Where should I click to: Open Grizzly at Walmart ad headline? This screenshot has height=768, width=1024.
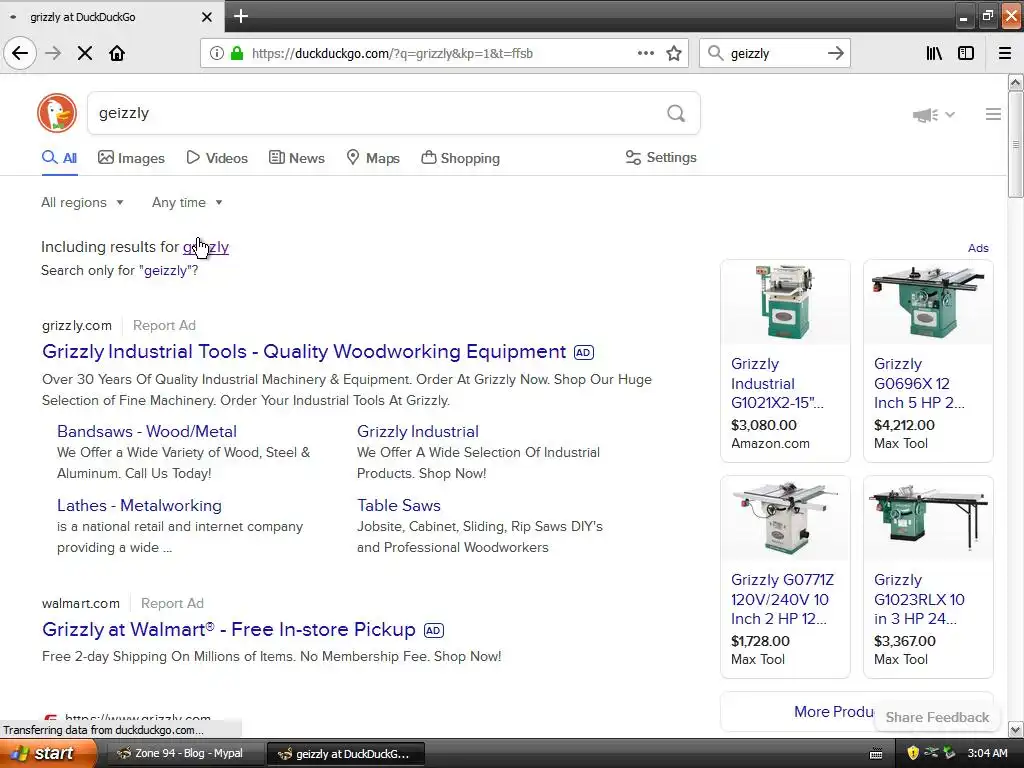tap(229, 630)
